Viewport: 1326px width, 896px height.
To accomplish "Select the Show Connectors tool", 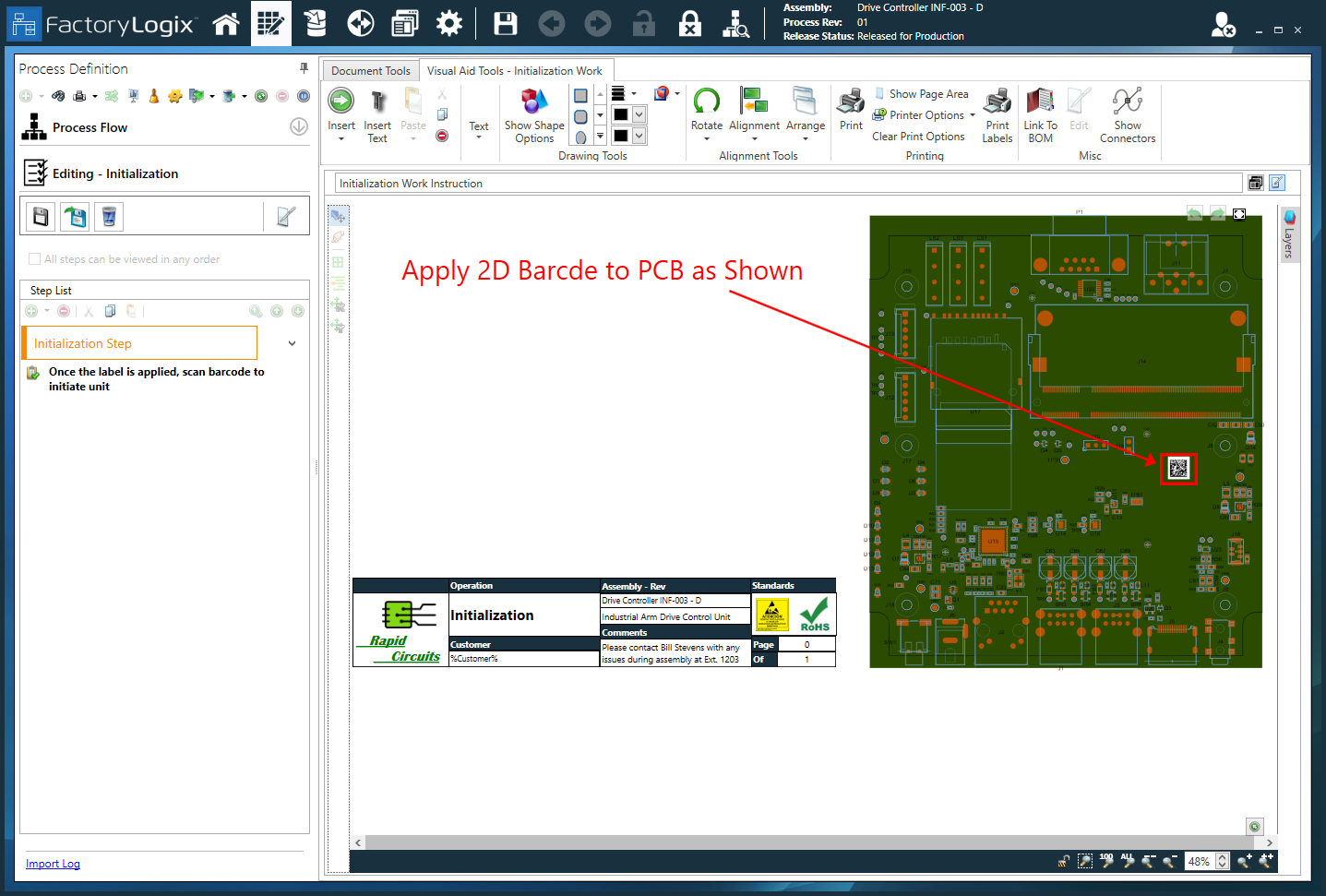I will click(x=1128, y=114).
